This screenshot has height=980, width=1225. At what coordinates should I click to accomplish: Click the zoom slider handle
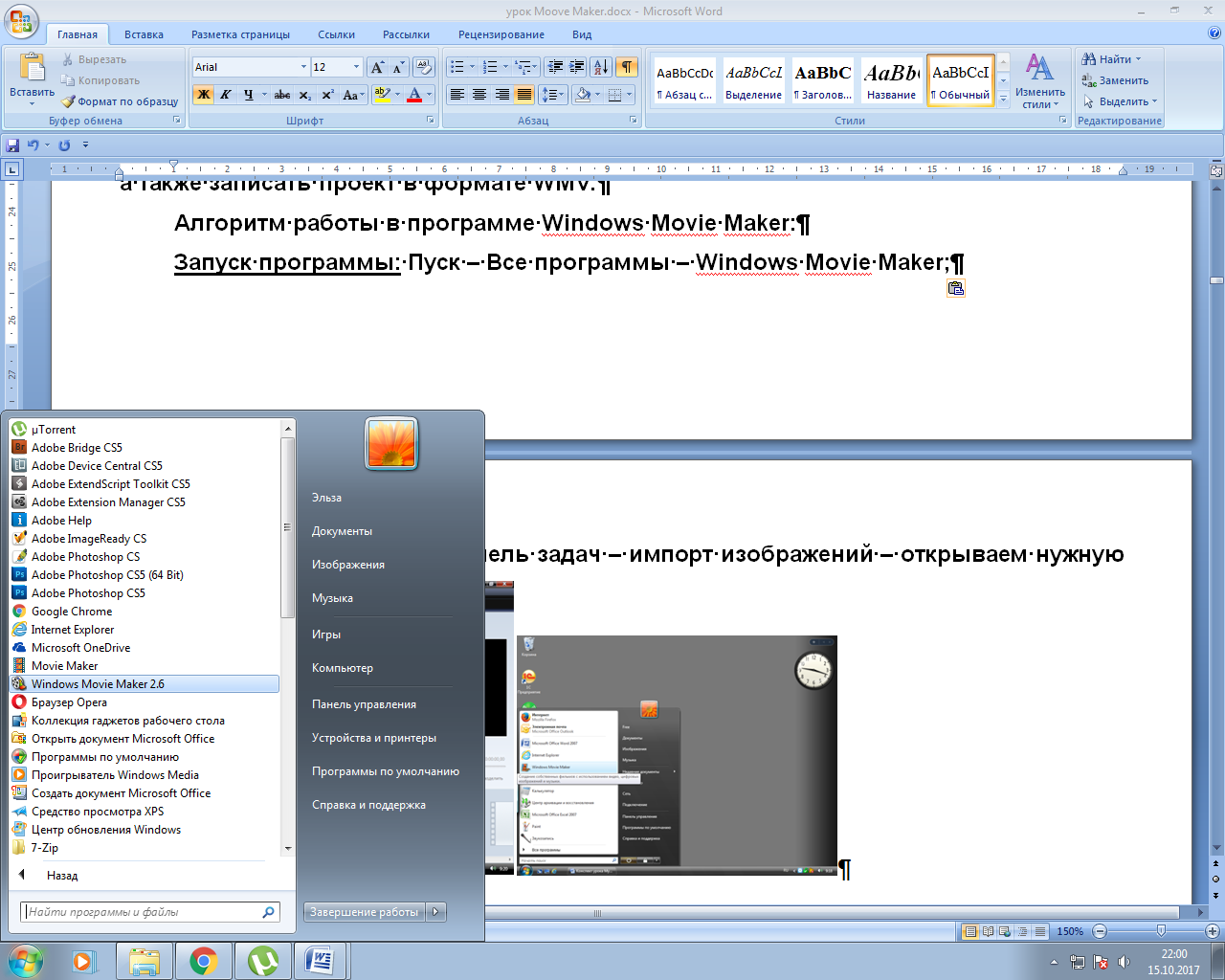coord(1161,931)
